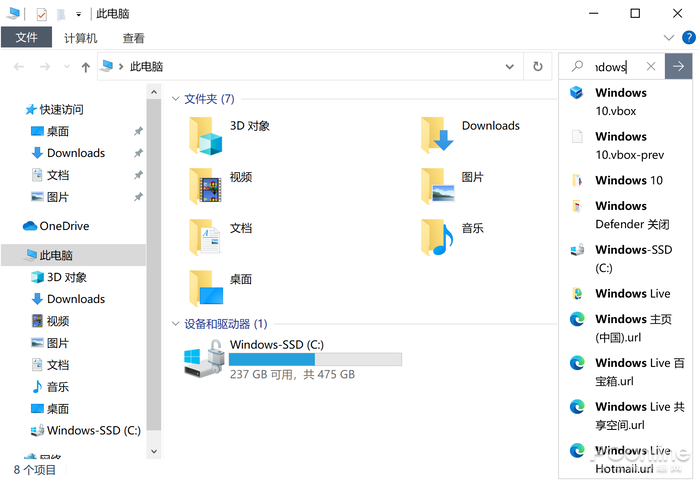This screenshot has height=481, width=700.
Task: Click the C: drive storage usage bar
Action: click(x=315, y=359)
